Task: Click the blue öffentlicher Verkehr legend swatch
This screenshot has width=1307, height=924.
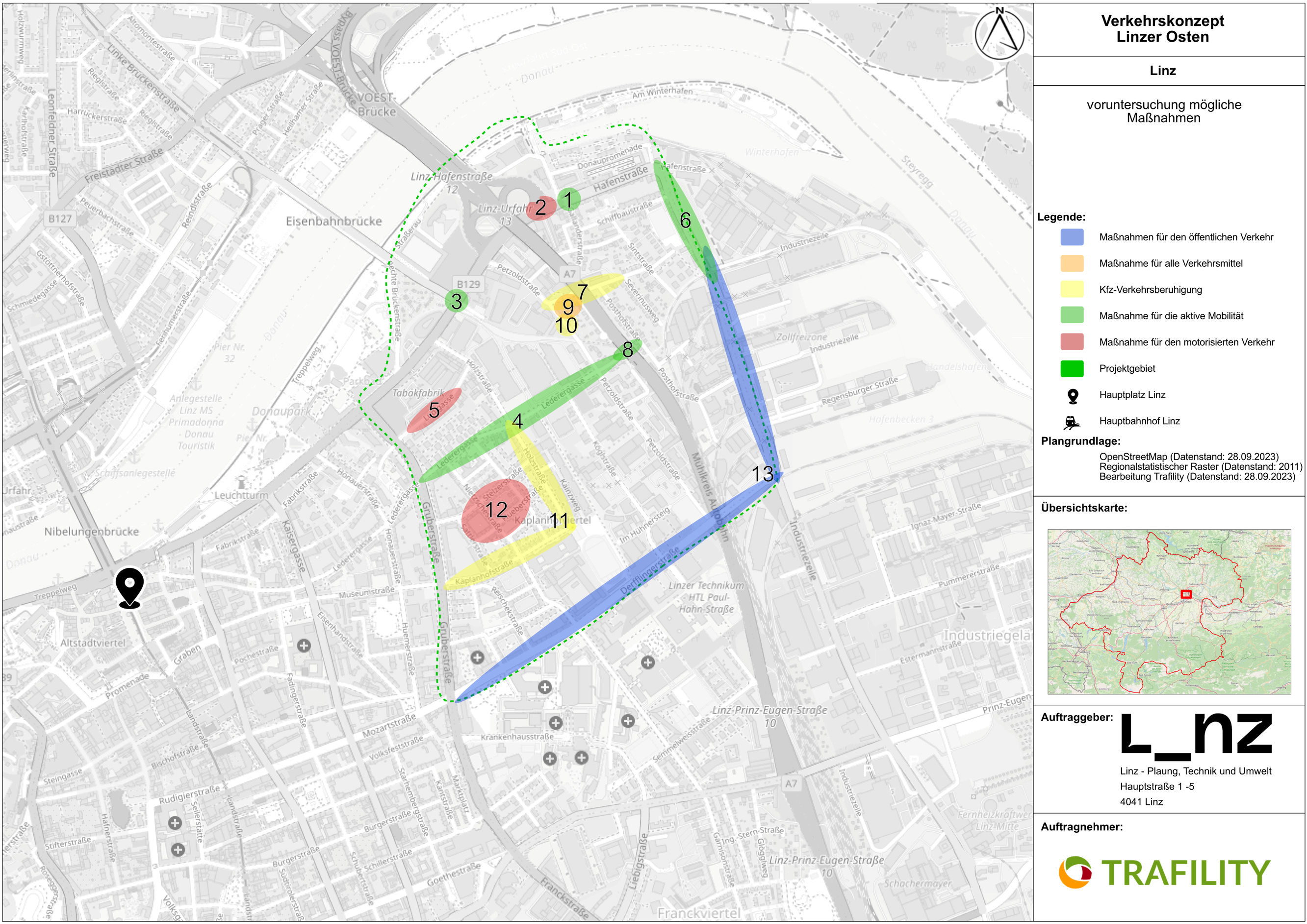Action: point(1072,237)
